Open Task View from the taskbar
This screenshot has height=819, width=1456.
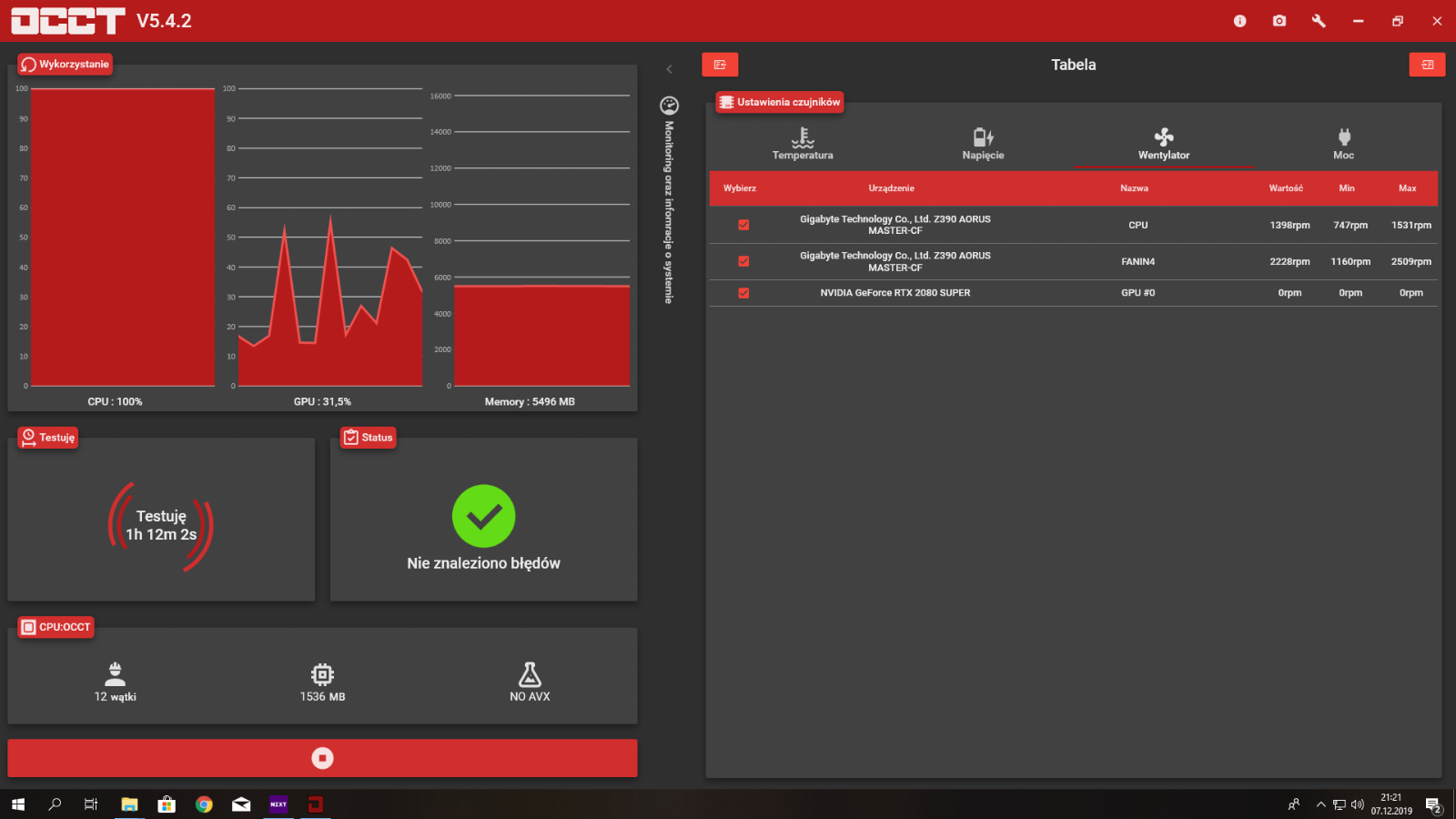[91, 804]
